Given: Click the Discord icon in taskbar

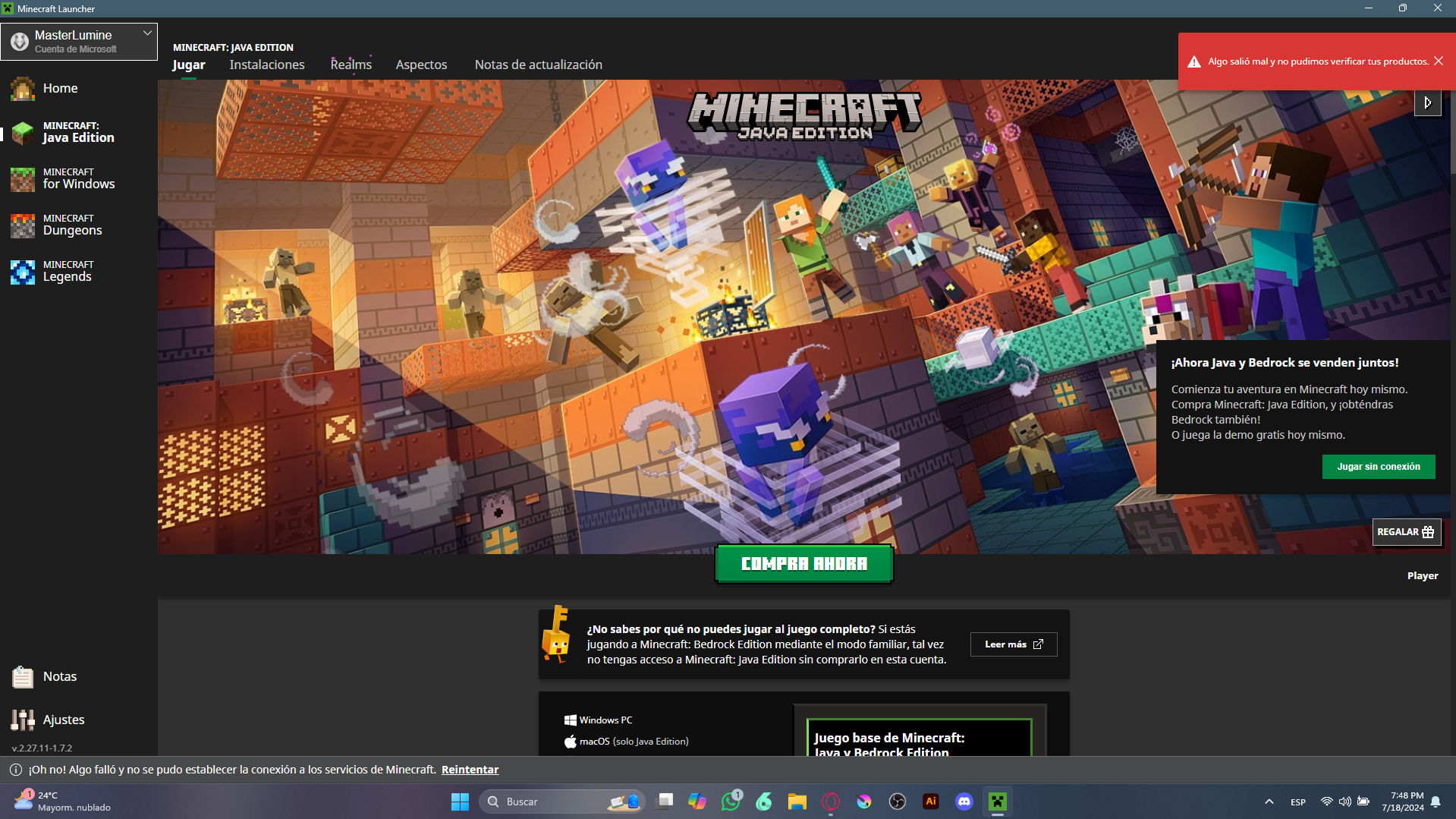Looking at the screenshot, I should point(964,802).
